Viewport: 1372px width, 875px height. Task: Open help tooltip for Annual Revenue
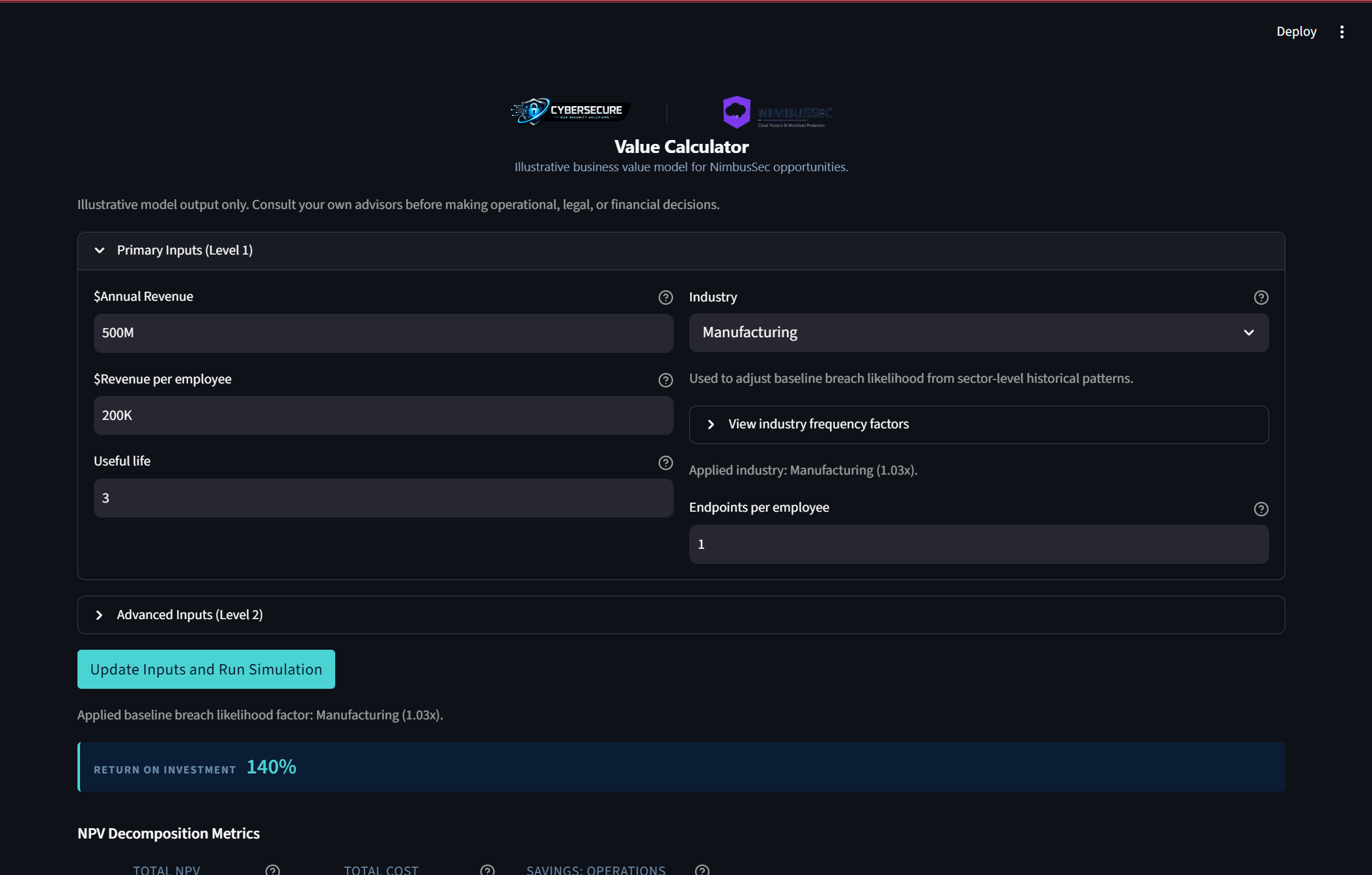point(665,298)
